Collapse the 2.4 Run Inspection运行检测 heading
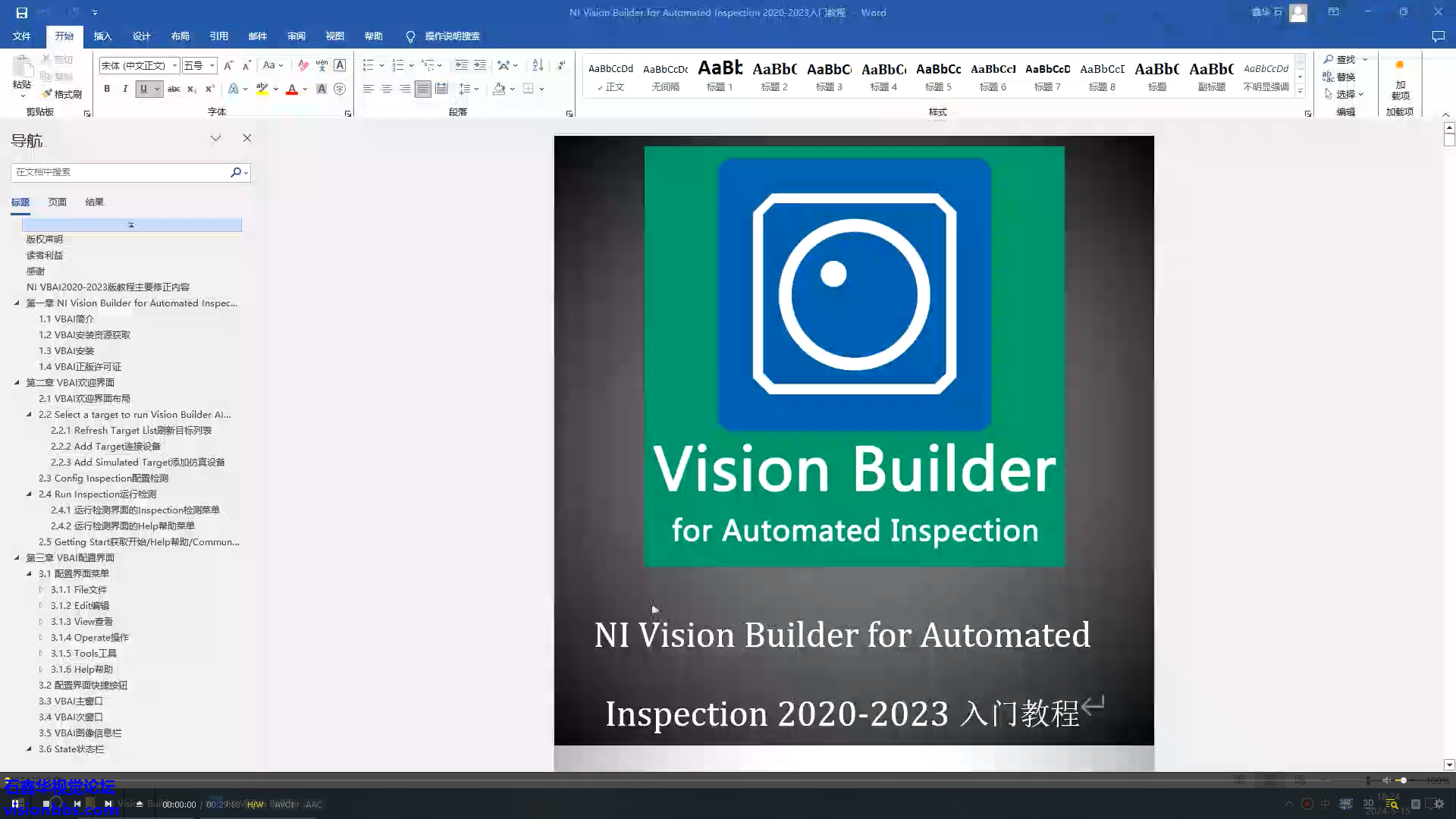Viewport: 1456px width, 819px height. click(x=29, y=494)
